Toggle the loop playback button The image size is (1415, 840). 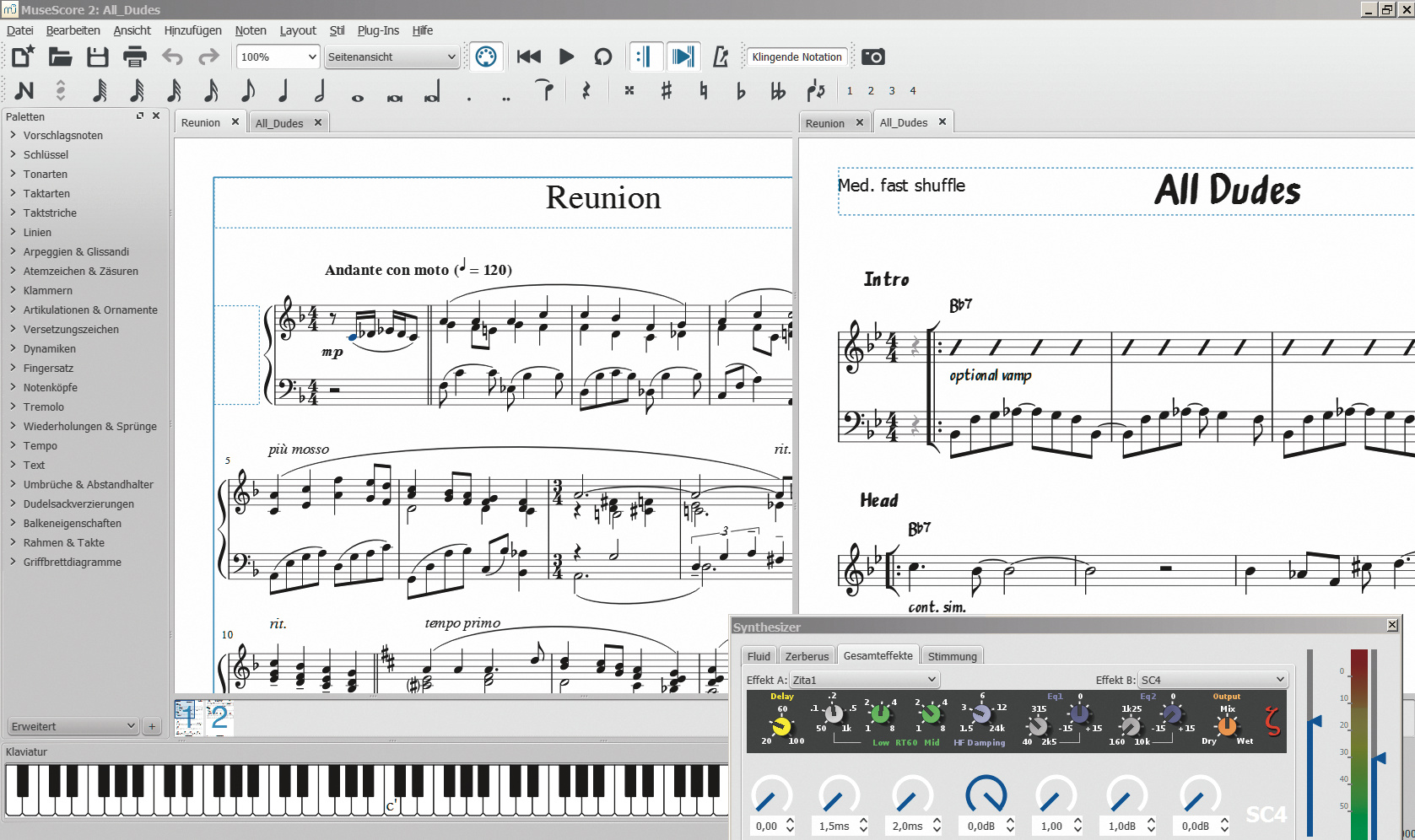(602, 57)
